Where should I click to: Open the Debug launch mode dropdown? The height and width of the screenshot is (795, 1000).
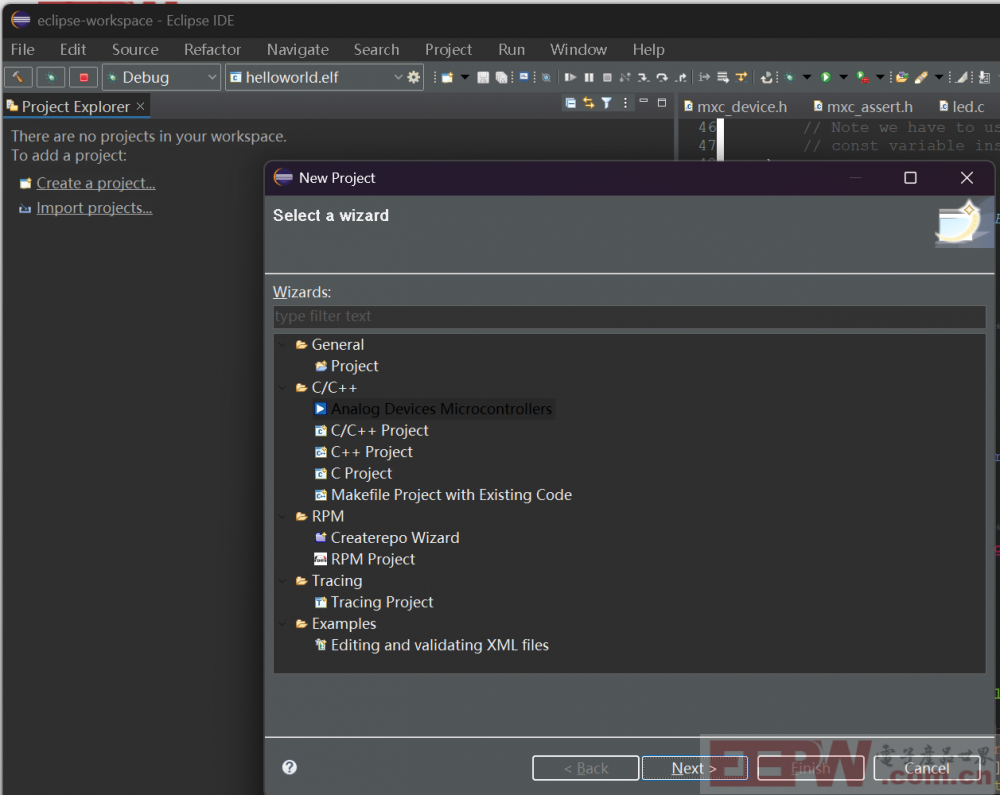click(212, 77)
